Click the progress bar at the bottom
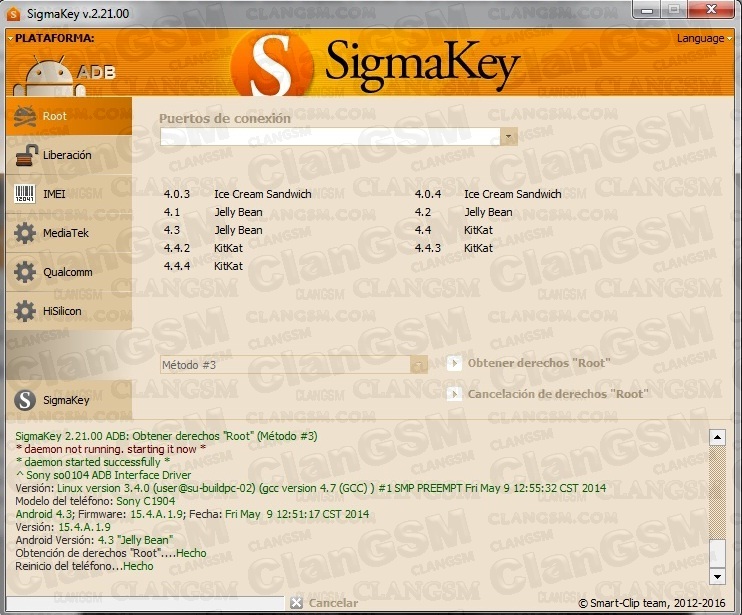 145,603
